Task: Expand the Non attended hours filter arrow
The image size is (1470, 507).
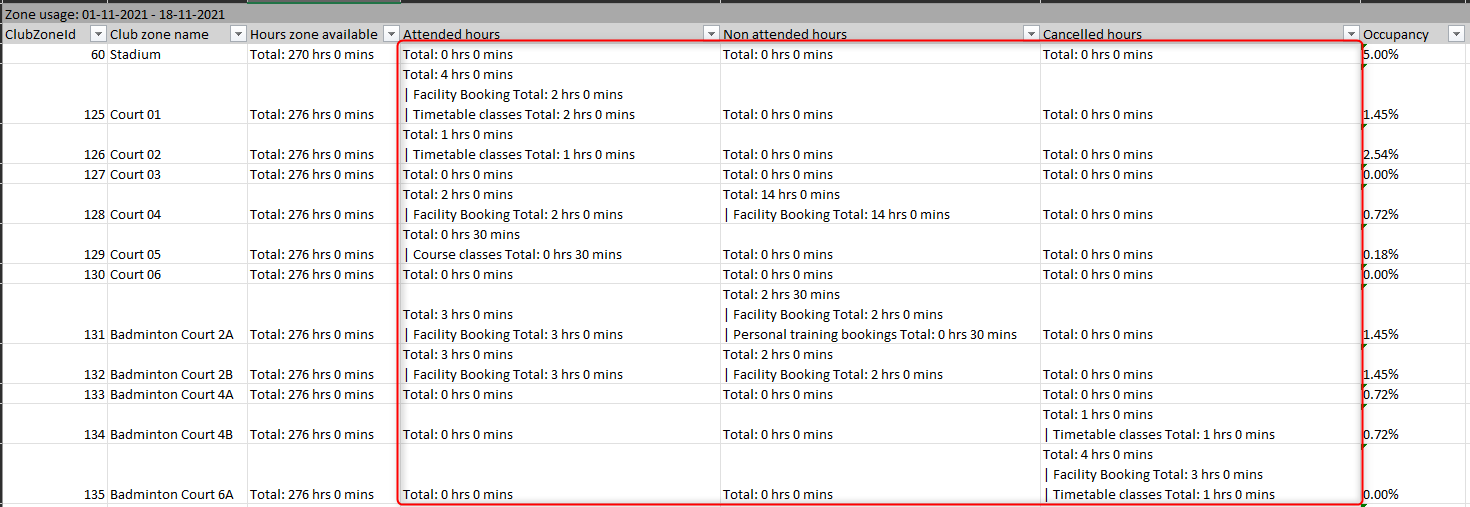Action: [x=1031, y=34]
